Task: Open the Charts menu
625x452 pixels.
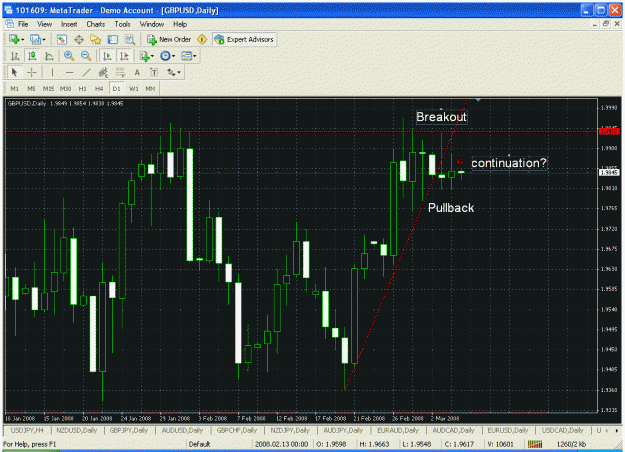Action: 96,24
